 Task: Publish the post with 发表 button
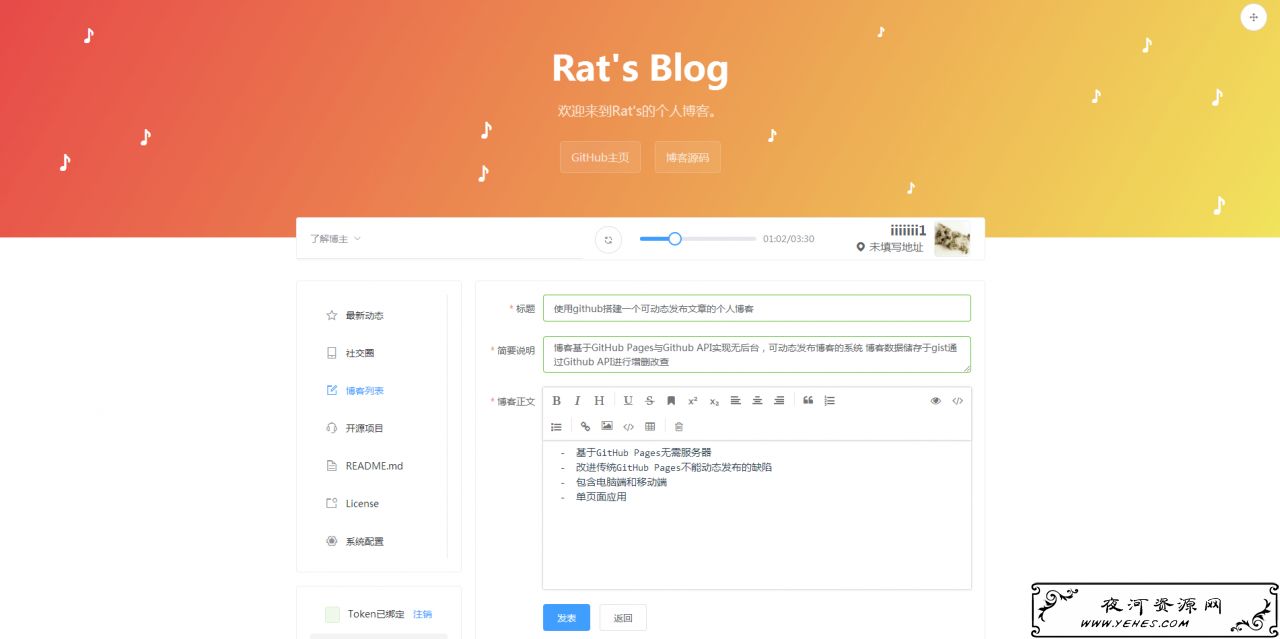[x=566, y=618]
